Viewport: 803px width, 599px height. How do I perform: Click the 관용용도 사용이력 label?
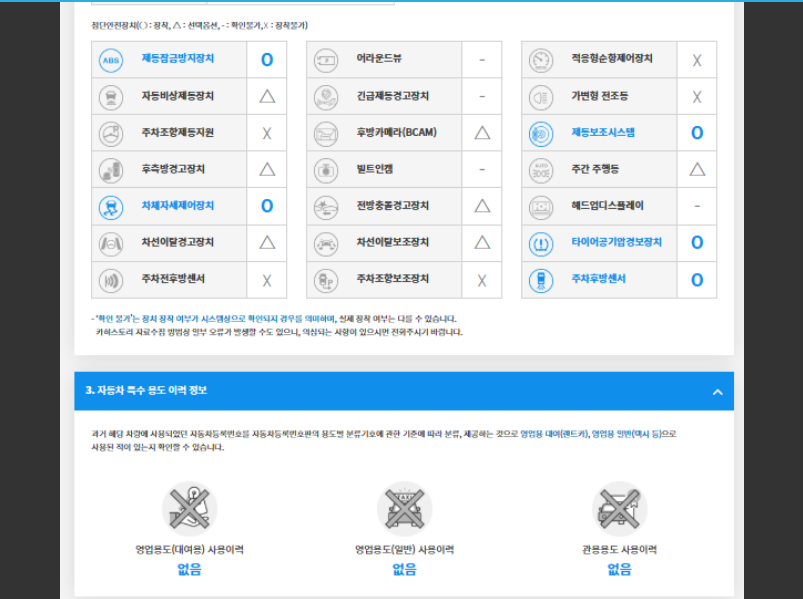(x=620, y=550)
